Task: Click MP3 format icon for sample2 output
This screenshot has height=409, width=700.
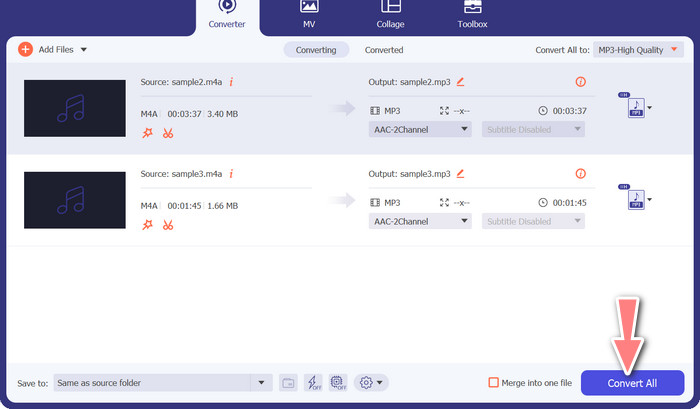Action: tap(375, 111)
